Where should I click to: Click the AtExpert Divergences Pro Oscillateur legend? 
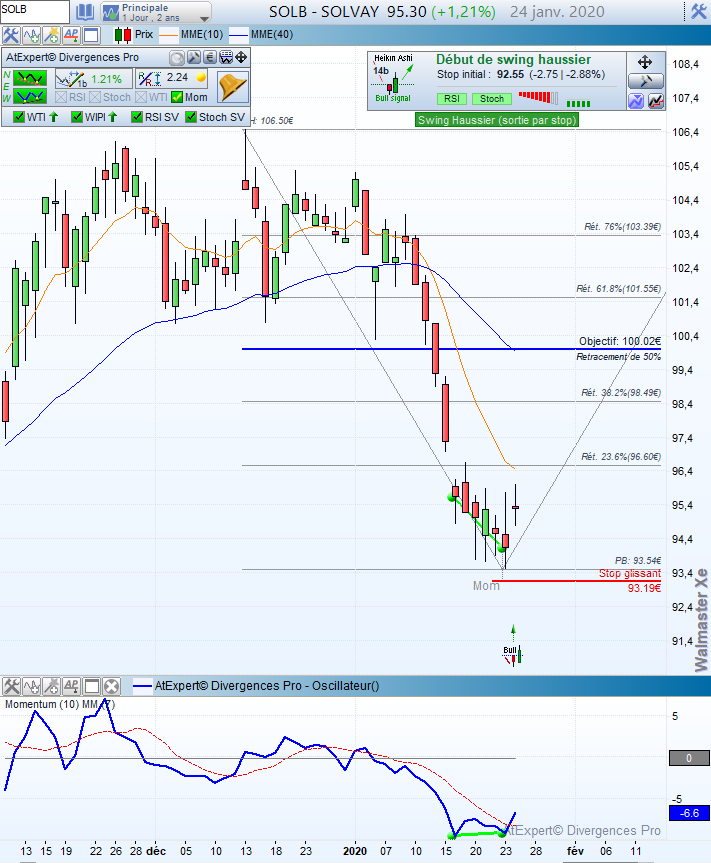[x=257, y=686]
